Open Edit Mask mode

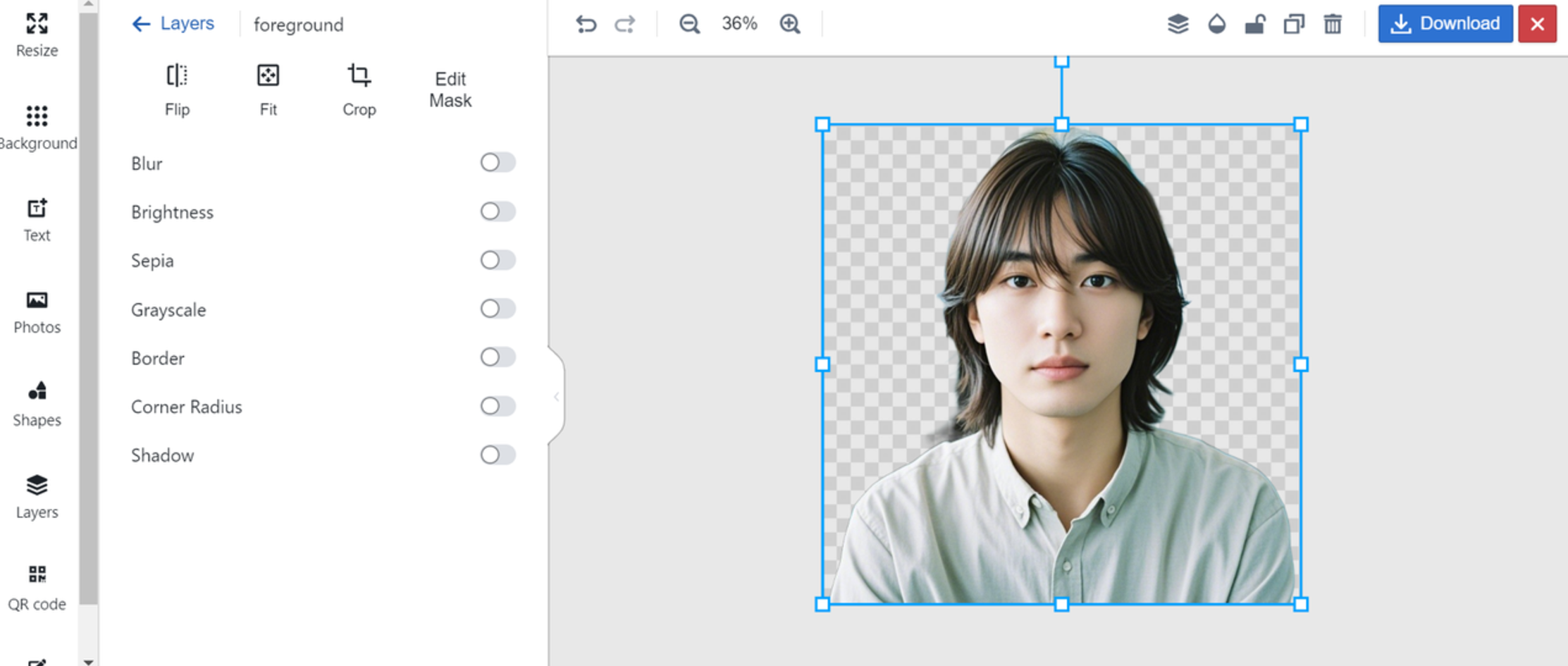(x=450, y=89)
